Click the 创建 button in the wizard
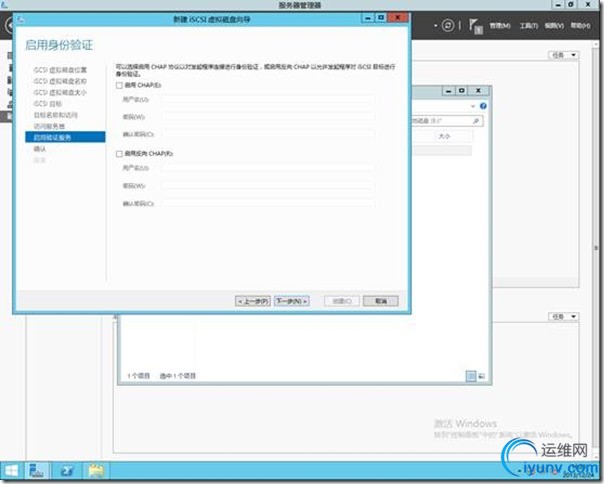The width and height of the screenshot is (604, 484). pyautogui.click(x=342, y=301)
